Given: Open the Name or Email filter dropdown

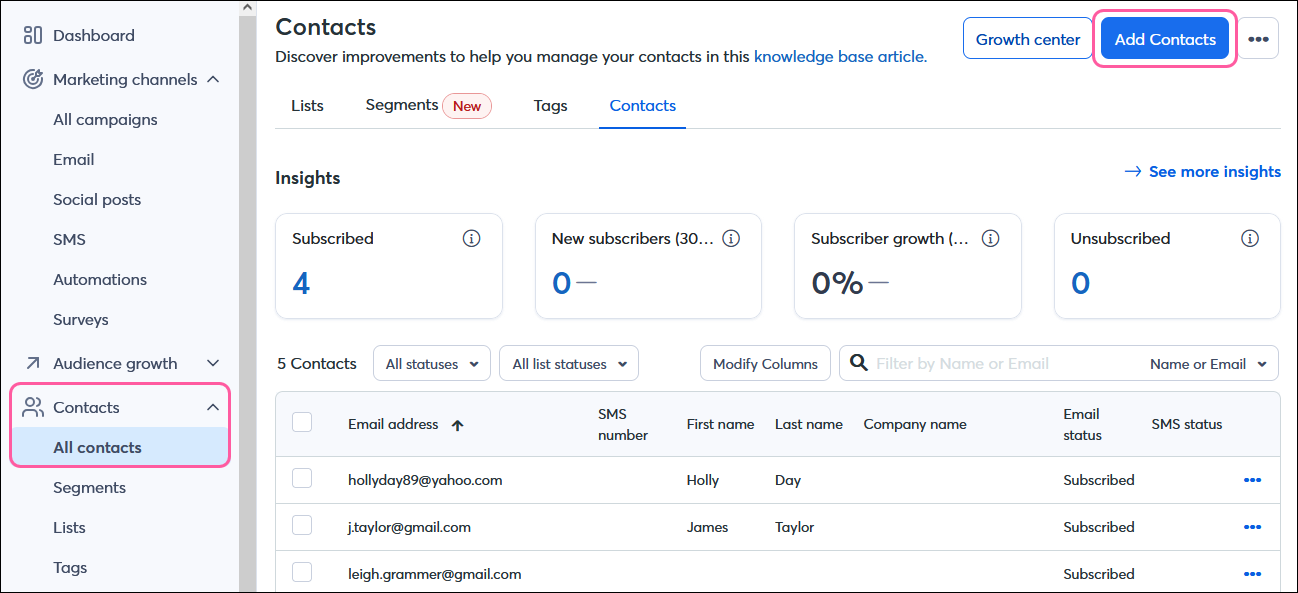Looking at the screenshot, I should (1209, 364).
